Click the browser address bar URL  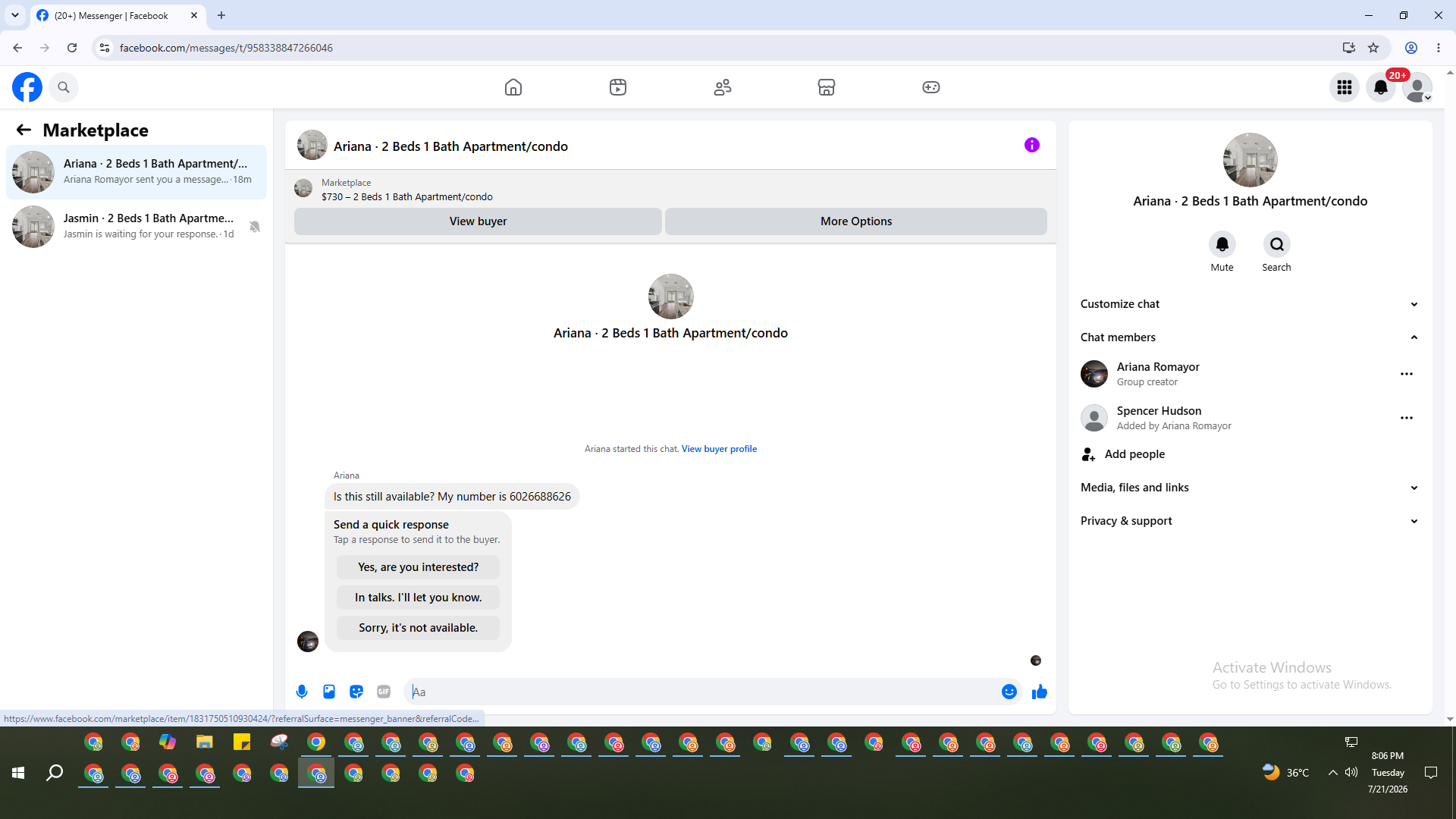click(226, 48)
